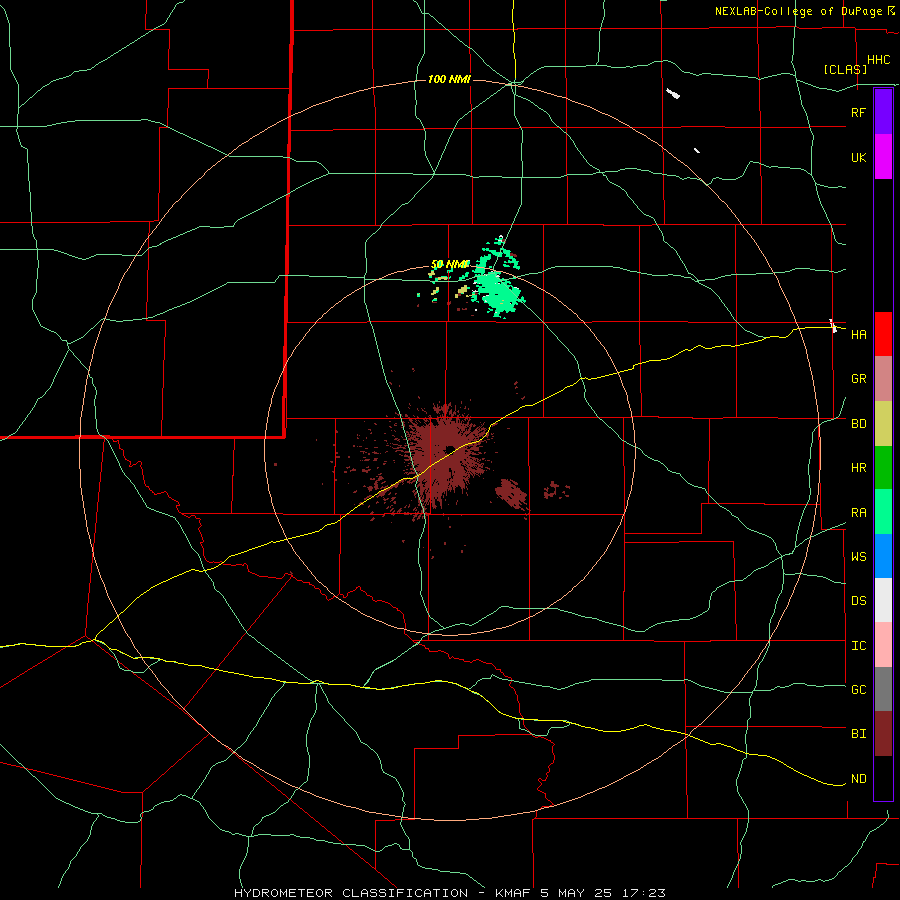Click the HHC product label
This screenshot has height=900, width=900.
pyautogui.click(x=879, y=60)
